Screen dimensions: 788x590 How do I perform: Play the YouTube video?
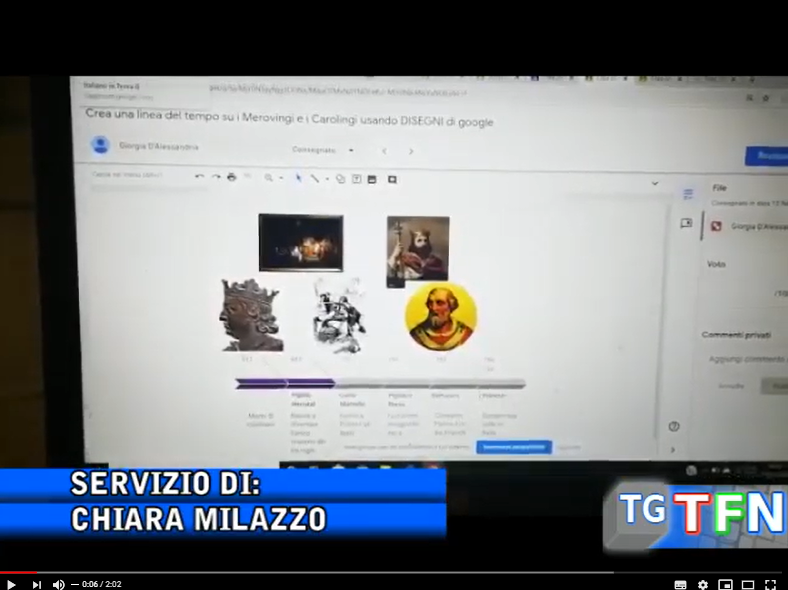pos(12,584)
